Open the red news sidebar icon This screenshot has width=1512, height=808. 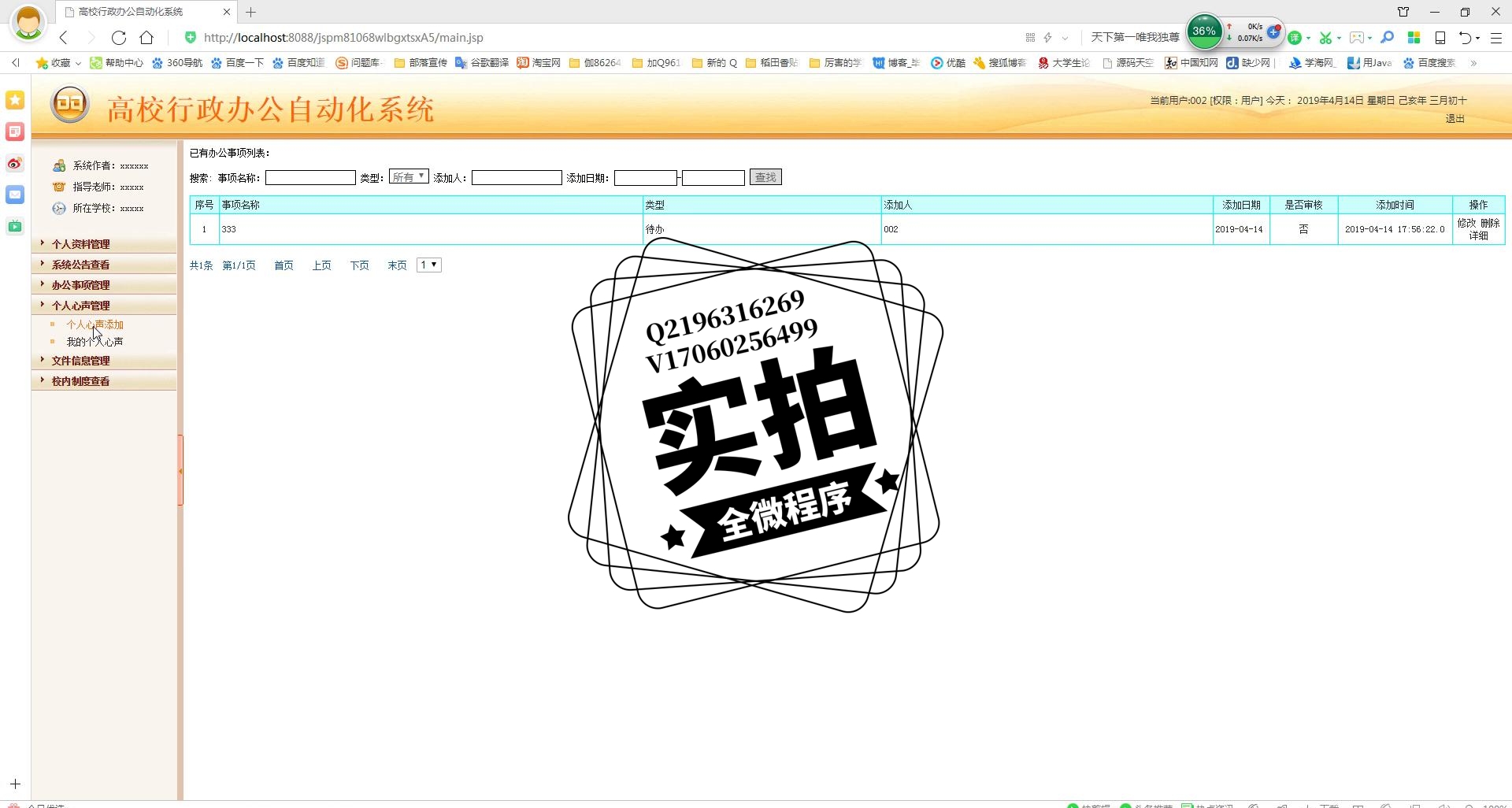(15, 132)
